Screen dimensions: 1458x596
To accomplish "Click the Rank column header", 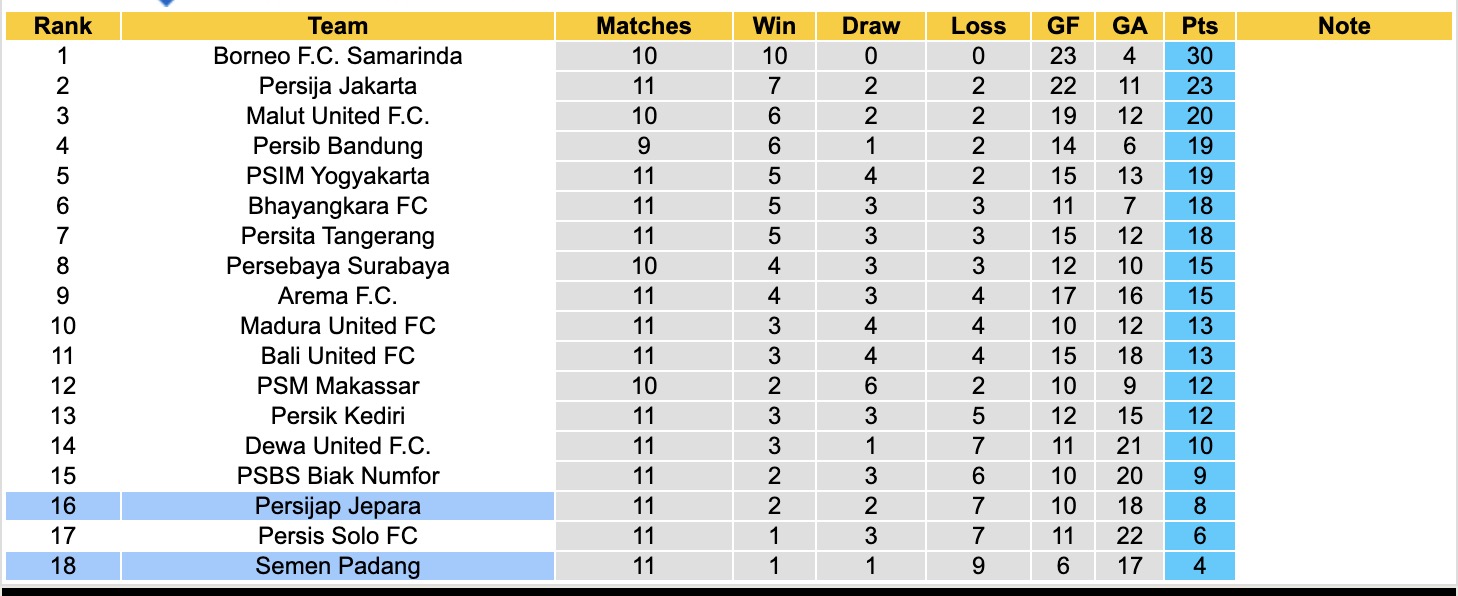I will pyautogui.click(x=63, y=26).
